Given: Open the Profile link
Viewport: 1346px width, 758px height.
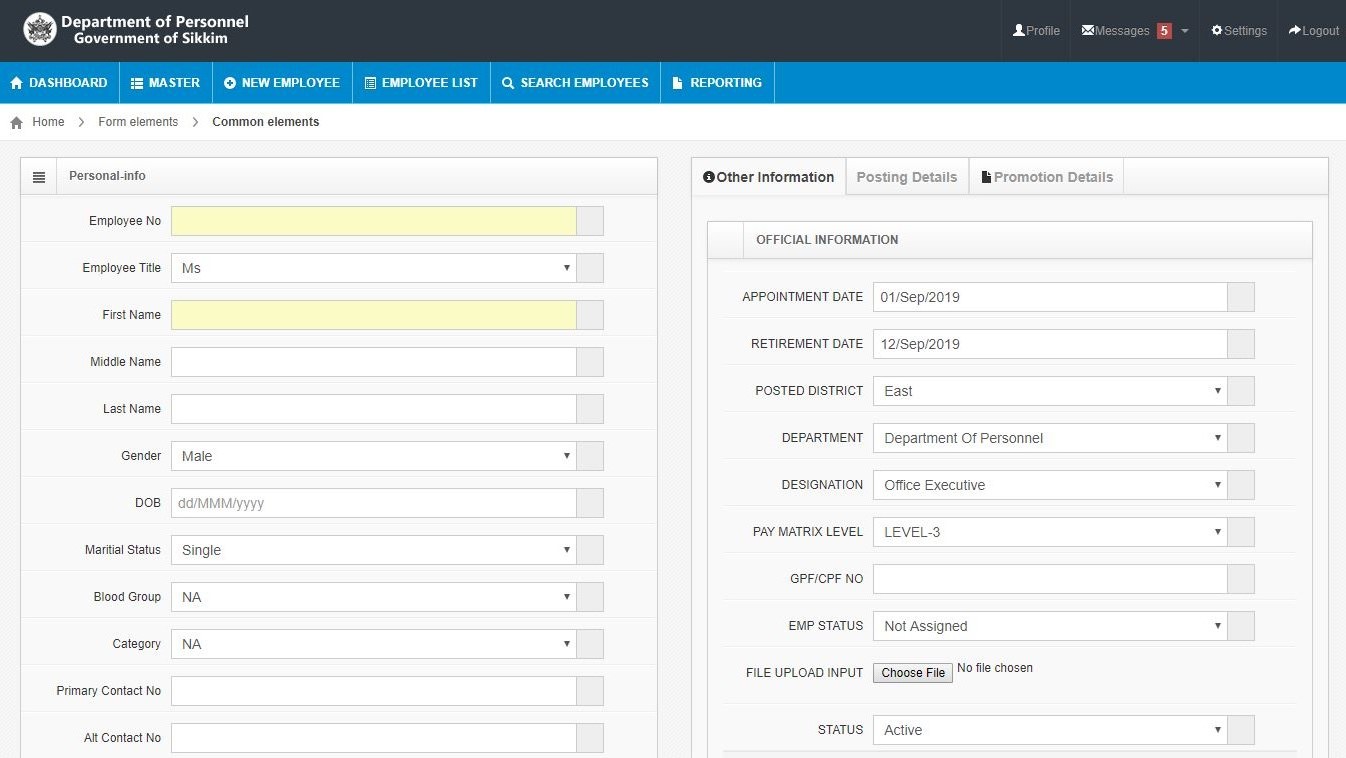Looking at the screenshot, I should click(x=1036, y=31).
